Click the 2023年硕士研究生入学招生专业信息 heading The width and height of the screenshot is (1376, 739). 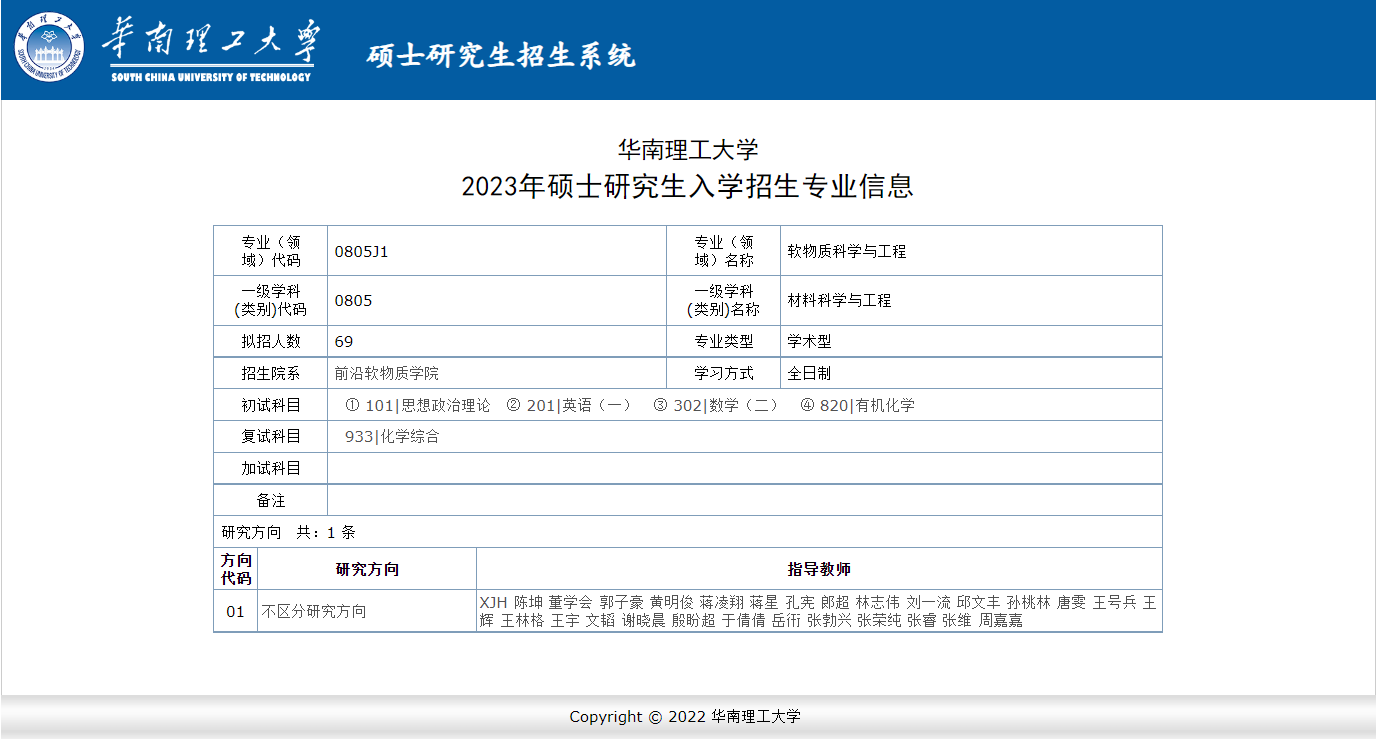tap(688, 187)
